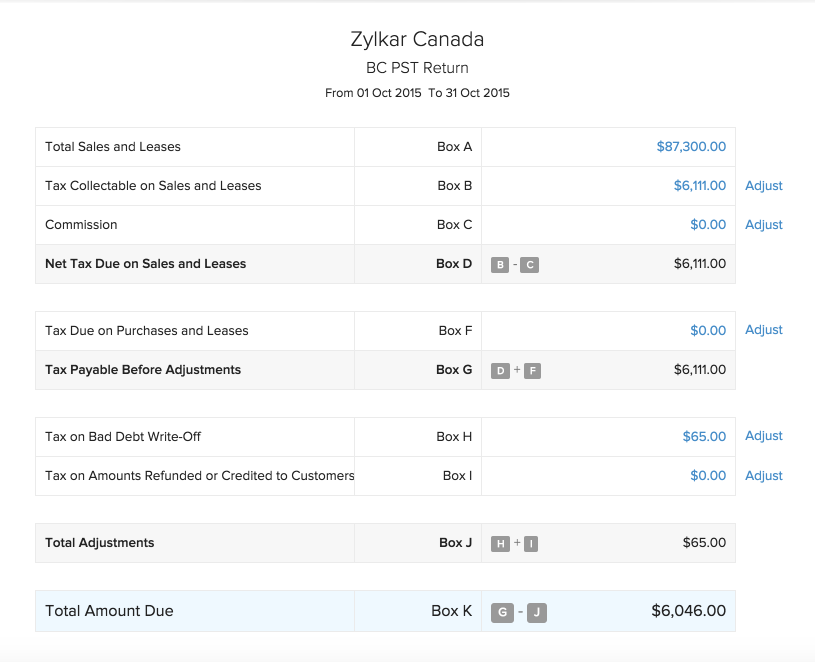Click the C badge in Box D formula

click(x=530, y=265)
